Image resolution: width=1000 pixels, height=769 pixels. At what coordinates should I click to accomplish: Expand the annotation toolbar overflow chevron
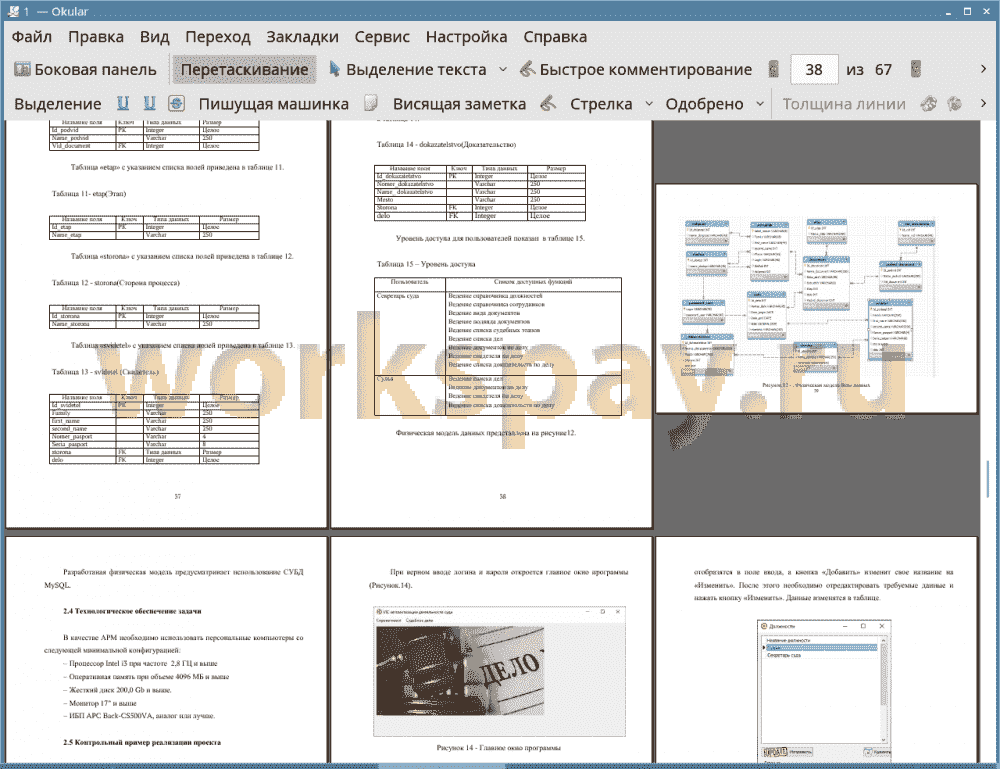tap(983, 103)
